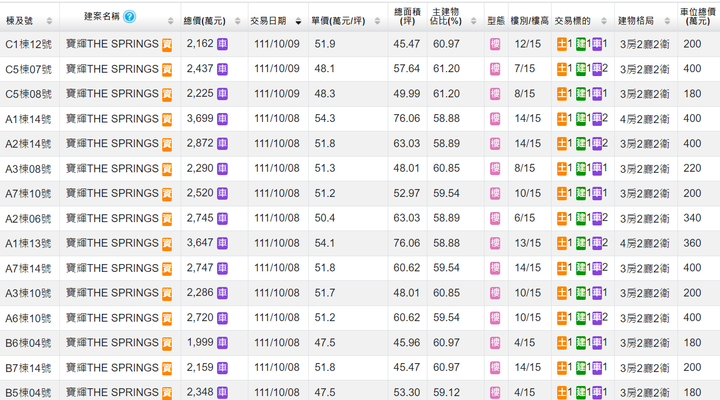Click the unit price 54.3 cell

tap(325, 118)
